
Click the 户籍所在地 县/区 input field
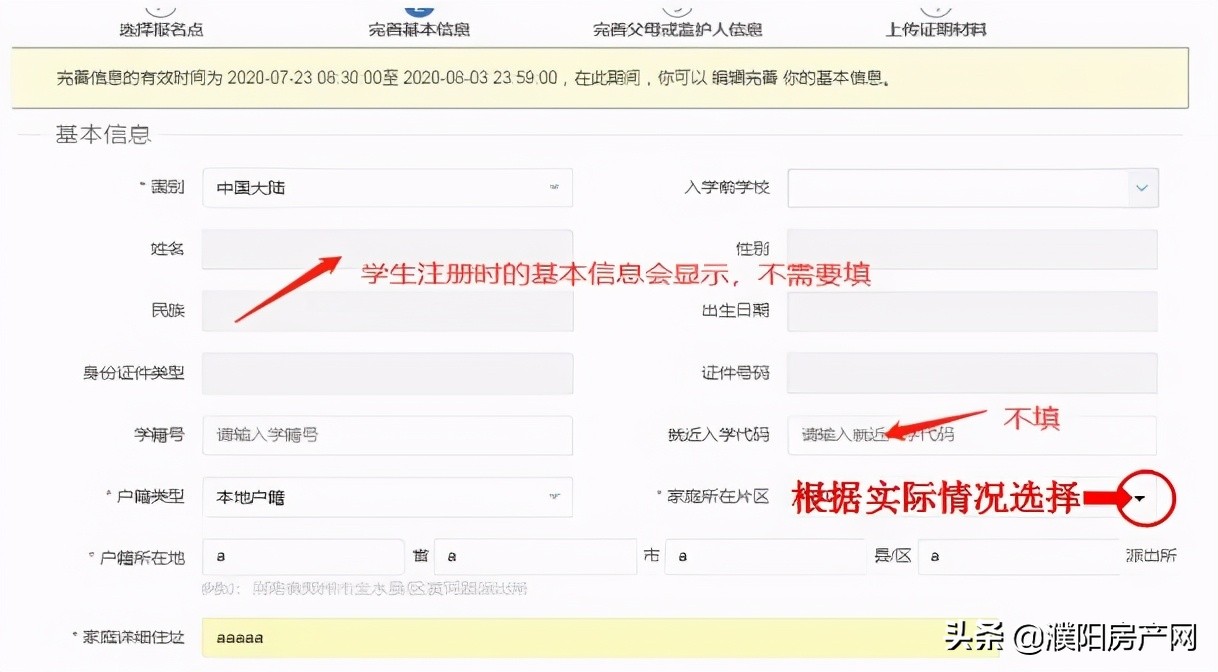(765, 556)
